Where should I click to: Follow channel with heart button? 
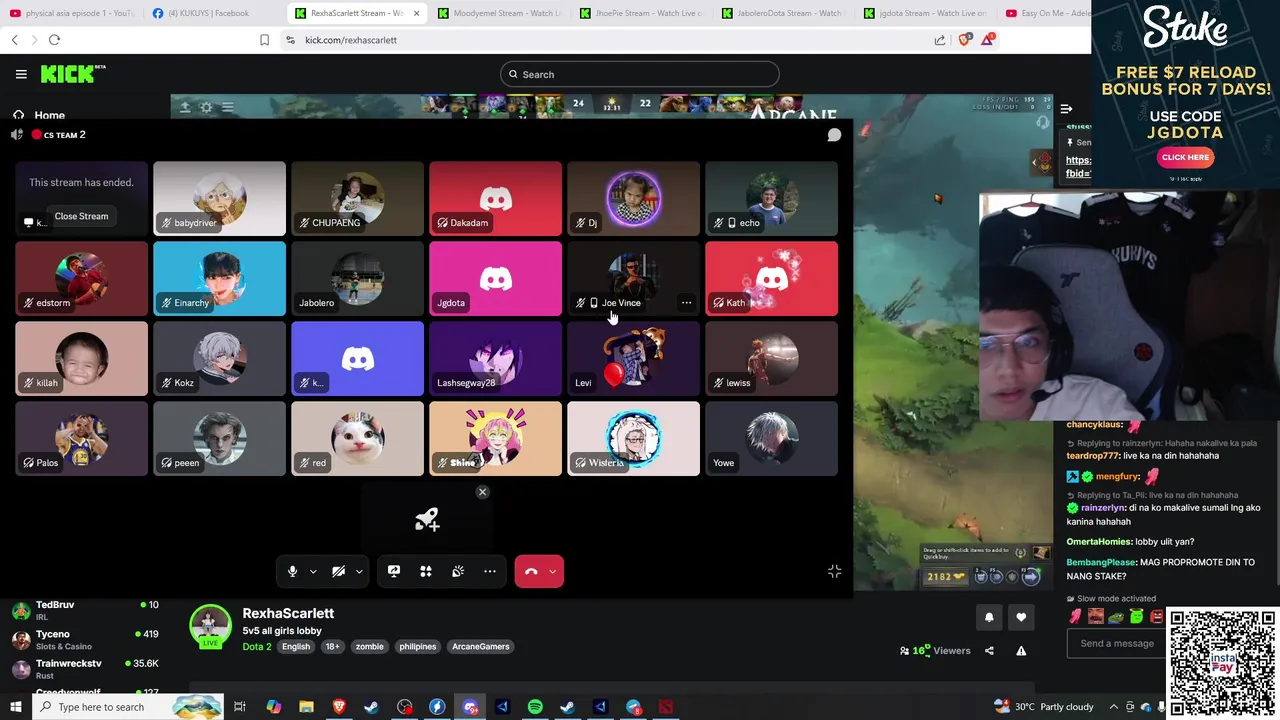1021,618
